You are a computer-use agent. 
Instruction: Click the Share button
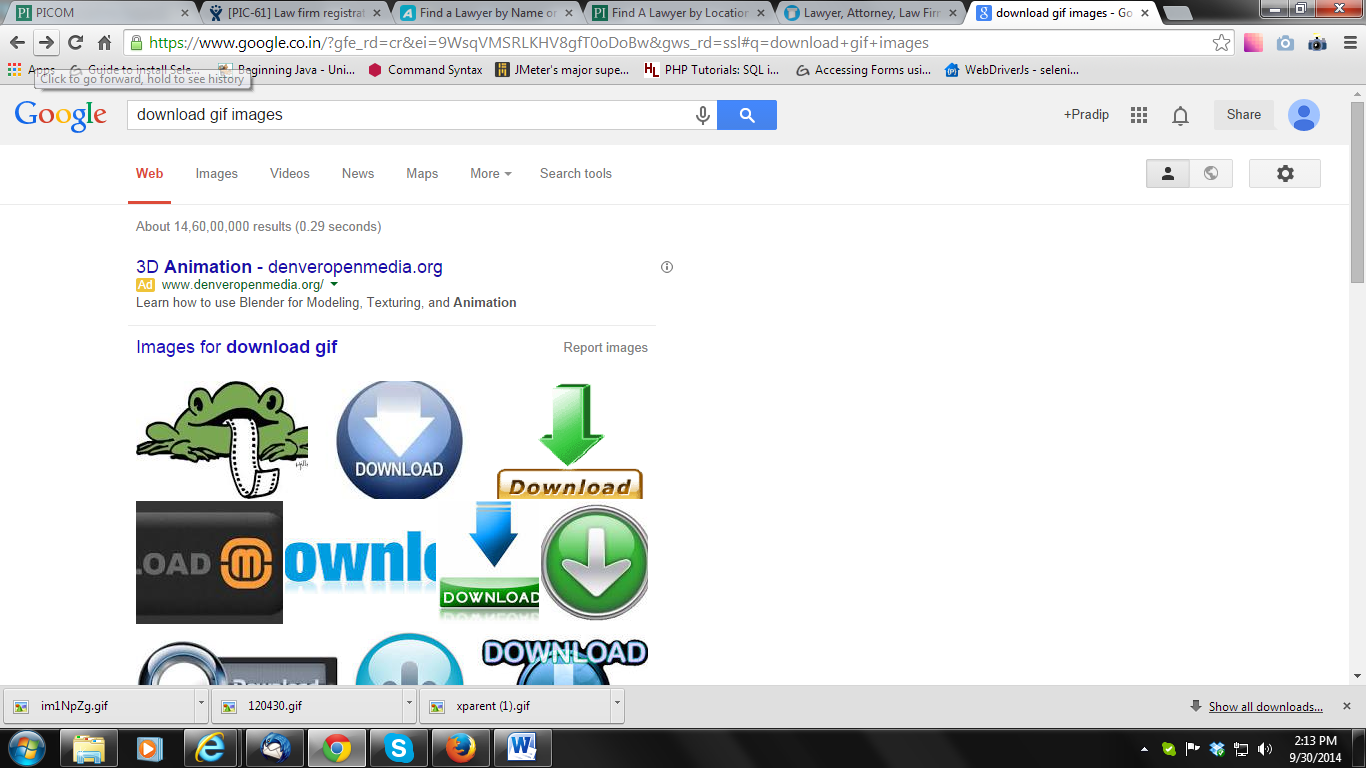(x=1244, y=115)
